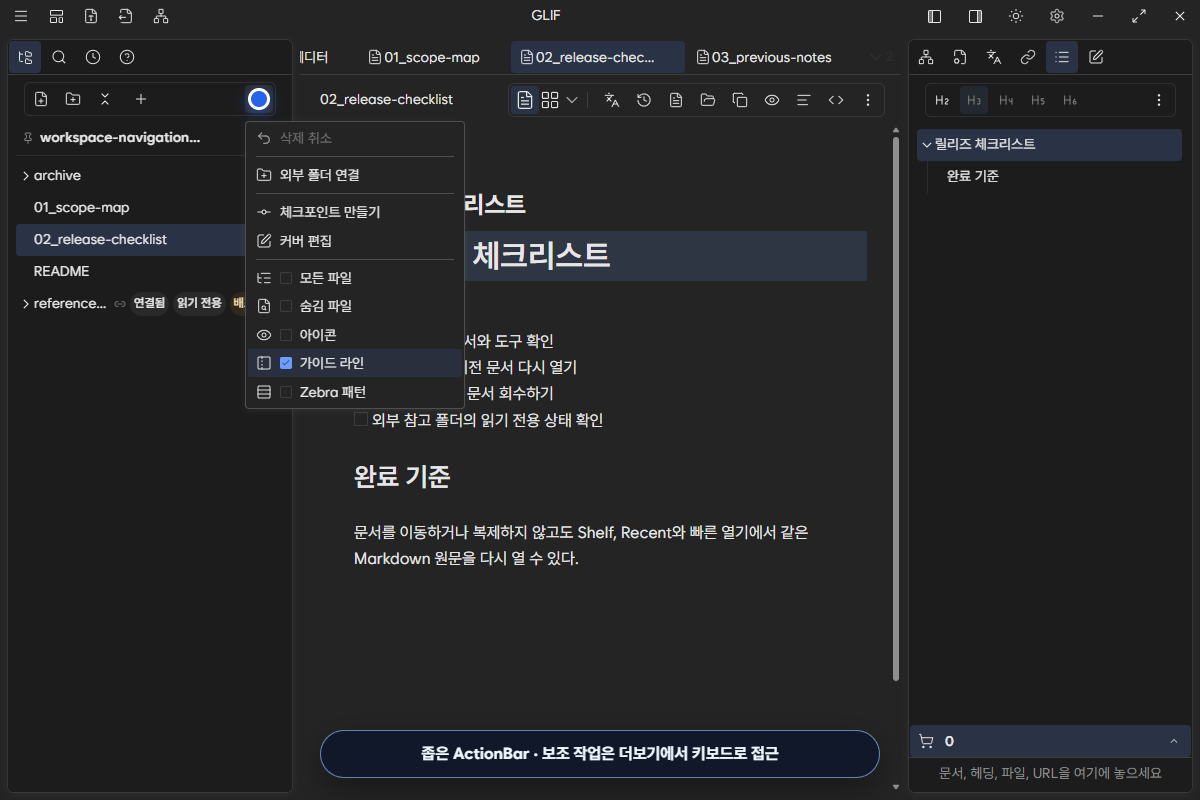Image resolution: width=1200 pixels, height=800 pixels.
Task: Toggle the right sidebar panel
Action: (x=975, y=16)
